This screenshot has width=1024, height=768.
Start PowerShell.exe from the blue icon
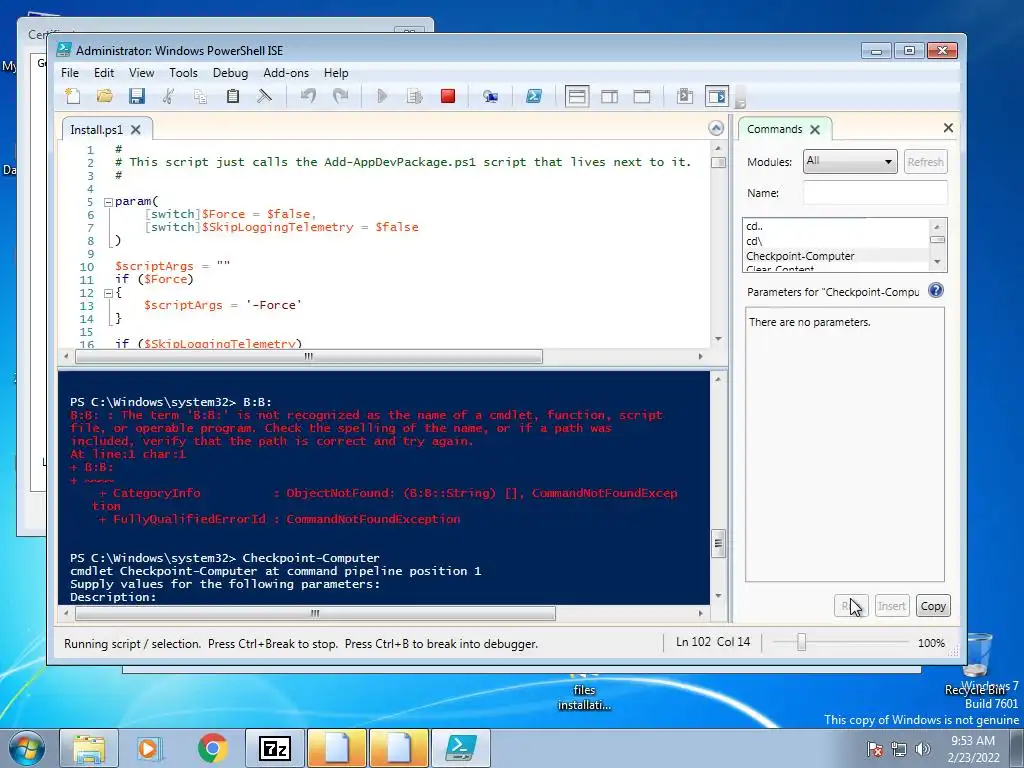[x=534, y=97]
